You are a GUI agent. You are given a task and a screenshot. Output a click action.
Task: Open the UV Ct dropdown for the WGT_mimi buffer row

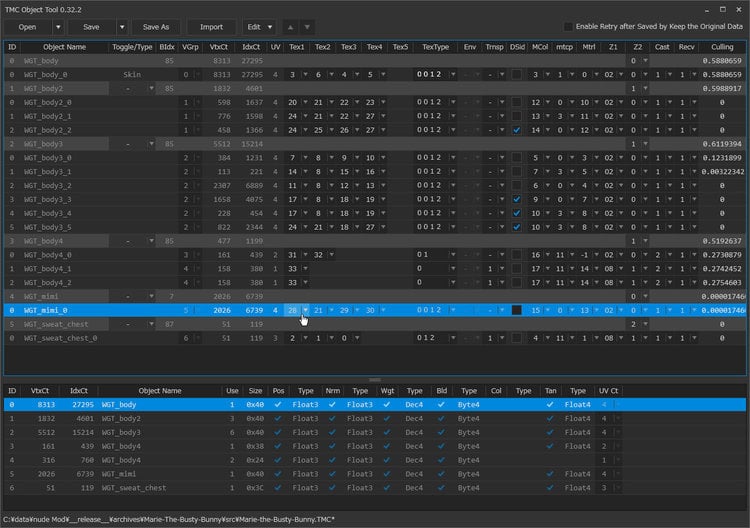618,474
